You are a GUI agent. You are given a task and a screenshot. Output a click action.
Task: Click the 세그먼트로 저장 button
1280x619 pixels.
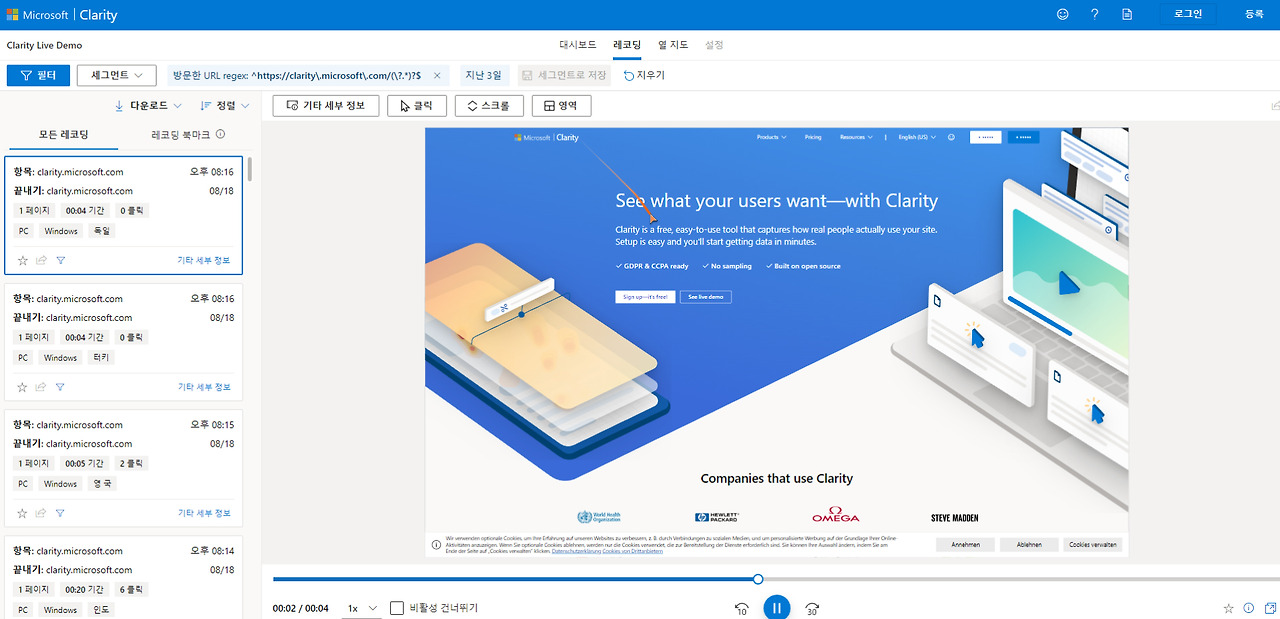565,75
